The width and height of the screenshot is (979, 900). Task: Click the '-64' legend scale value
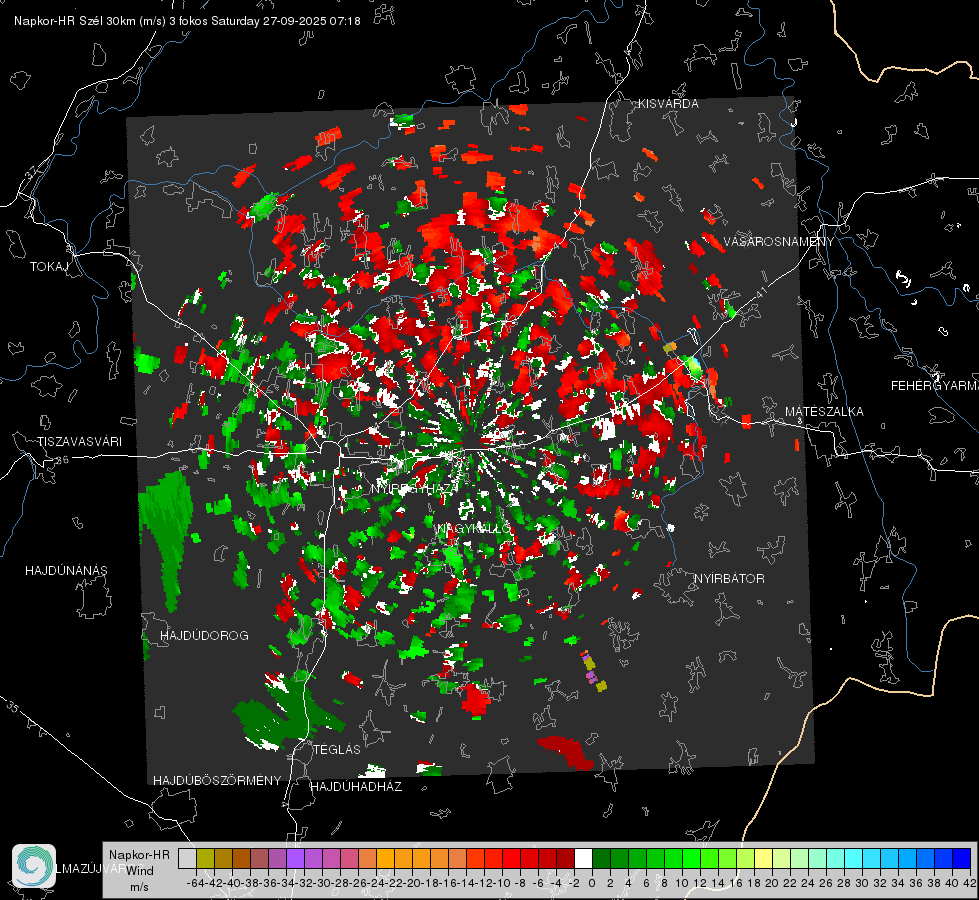pyautogui.click(x=195, y=883)
